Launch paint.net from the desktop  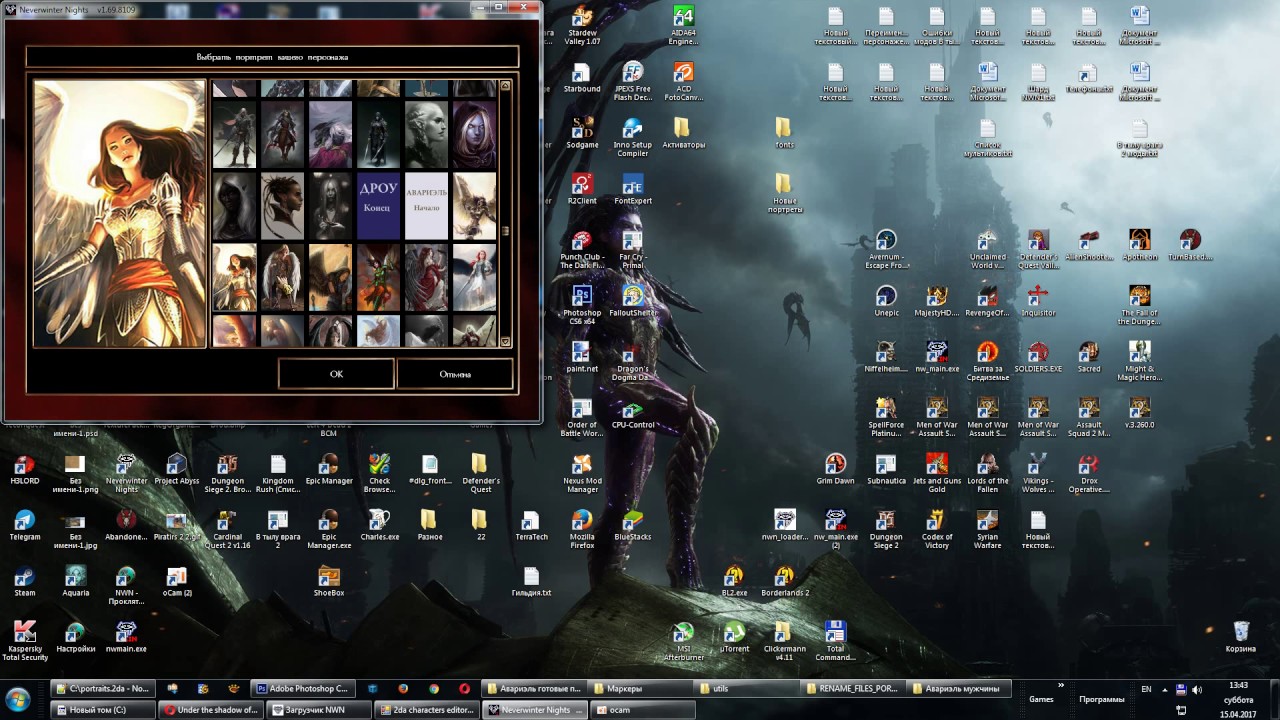582,357
